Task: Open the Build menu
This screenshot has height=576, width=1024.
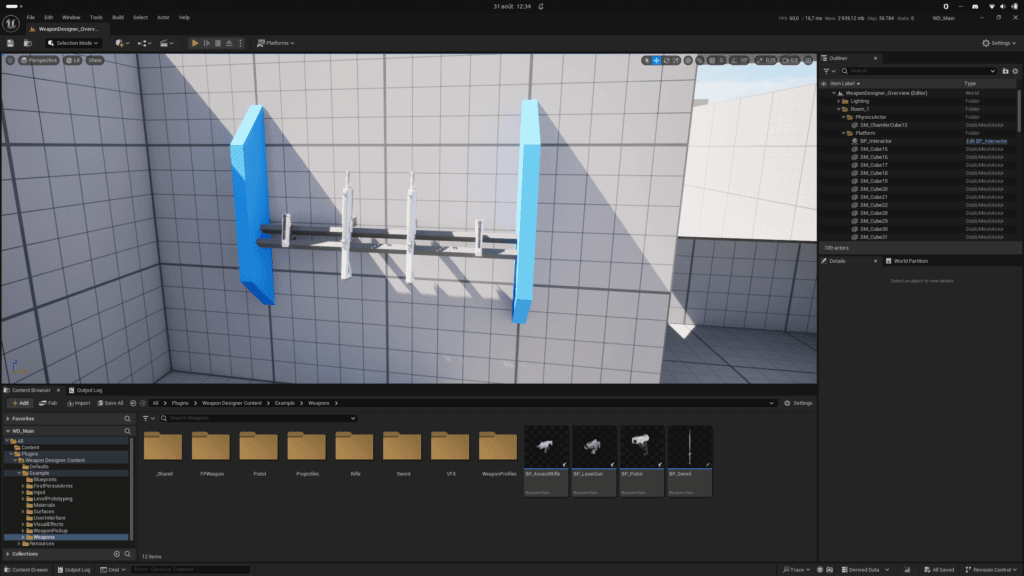Action: [x=118, y=18]
